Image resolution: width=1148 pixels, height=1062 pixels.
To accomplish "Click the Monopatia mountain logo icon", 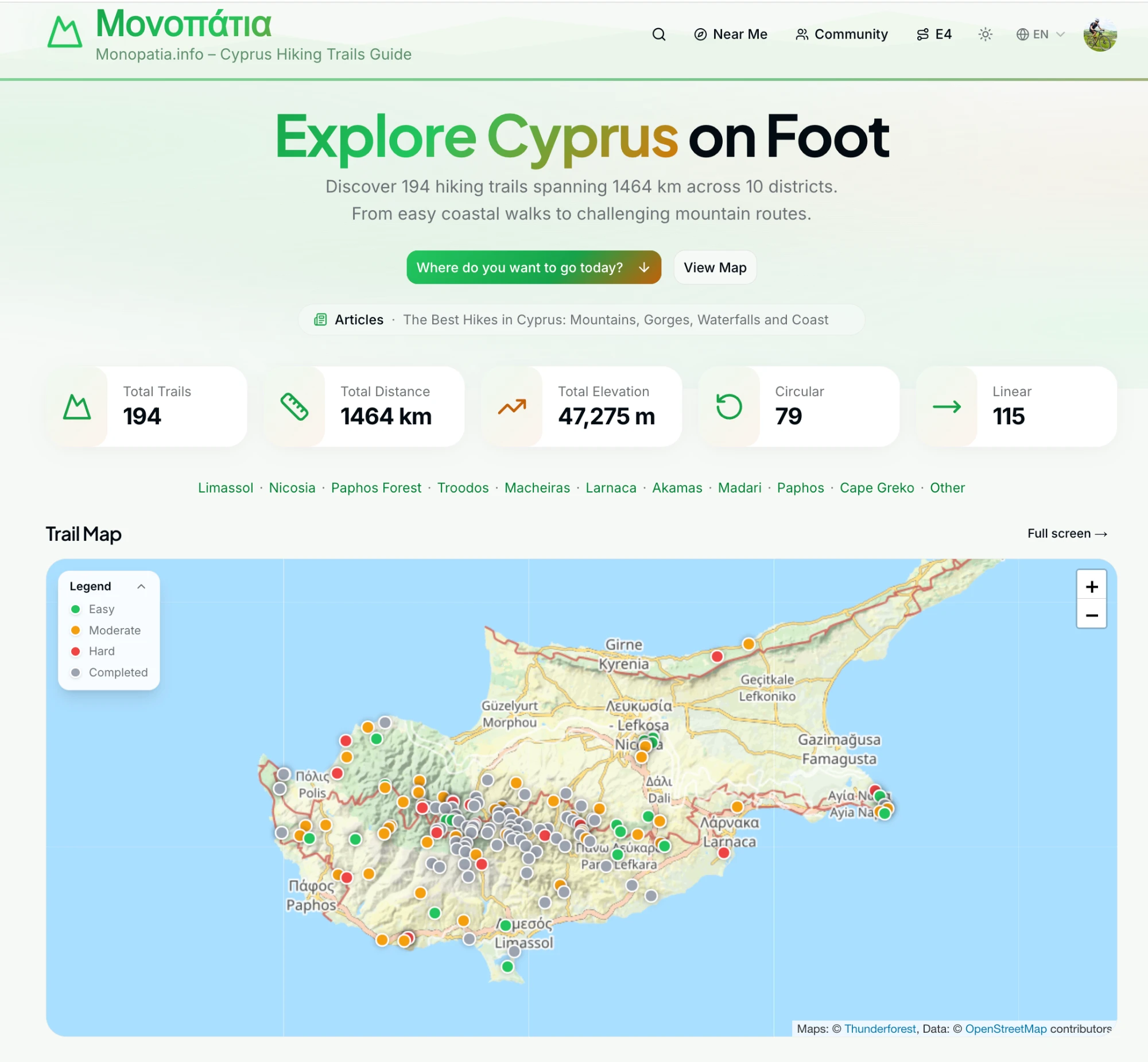I will (64, 32).
